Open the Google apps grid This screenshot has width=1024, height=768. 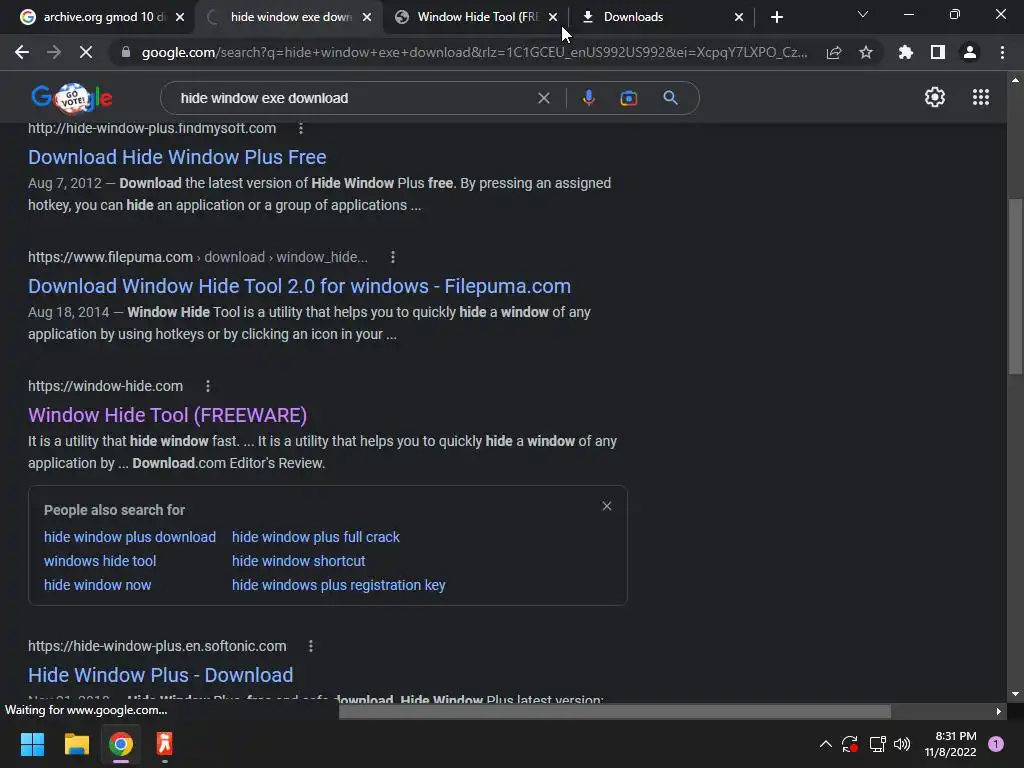tap(981, 97)
